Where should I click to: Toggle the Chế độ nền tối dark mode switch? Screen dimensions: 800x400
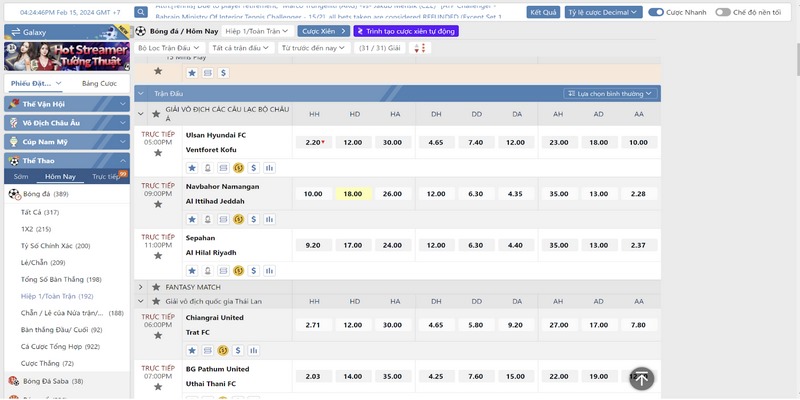click(x=722, y=12)
